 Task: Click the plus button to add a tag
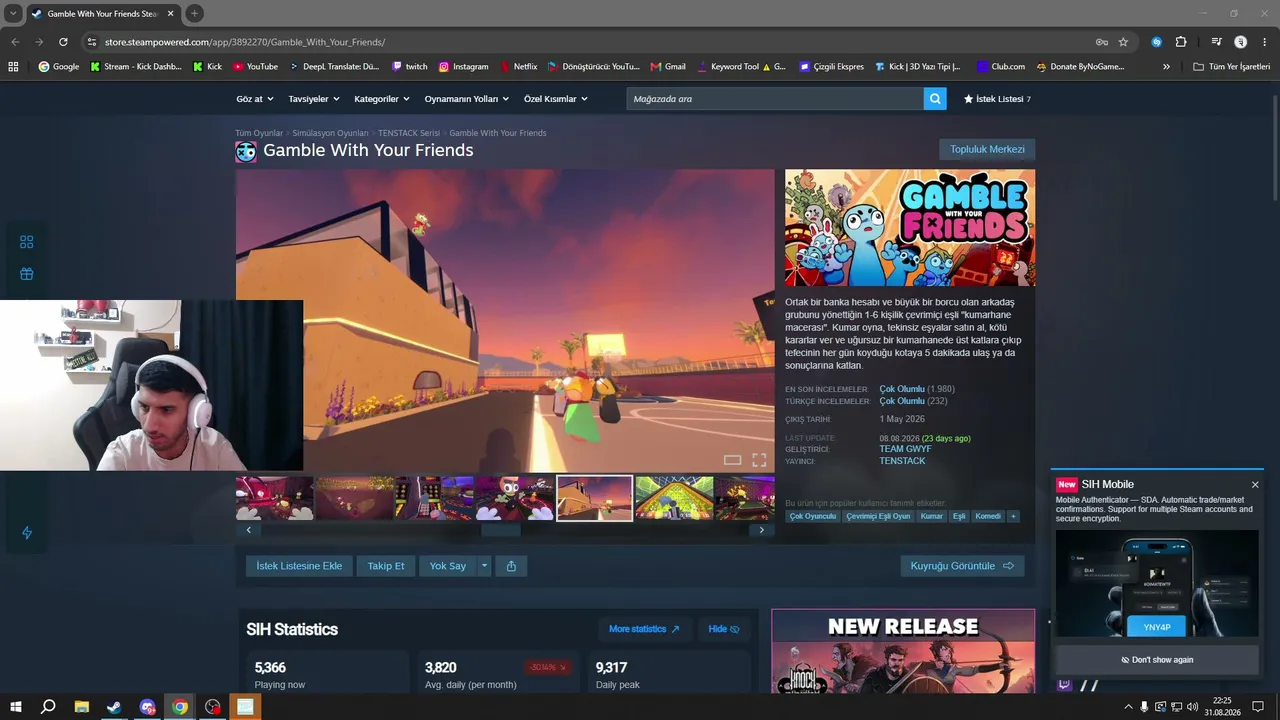pos(1013,516)
